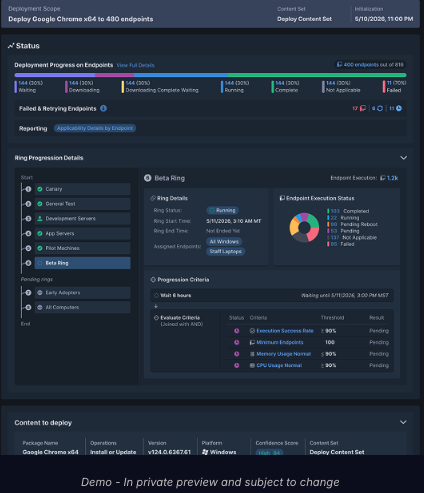Select the All Computers pending ring
Image resolution: width=424 pixels, height=493 pixels.
coord(83,307)
